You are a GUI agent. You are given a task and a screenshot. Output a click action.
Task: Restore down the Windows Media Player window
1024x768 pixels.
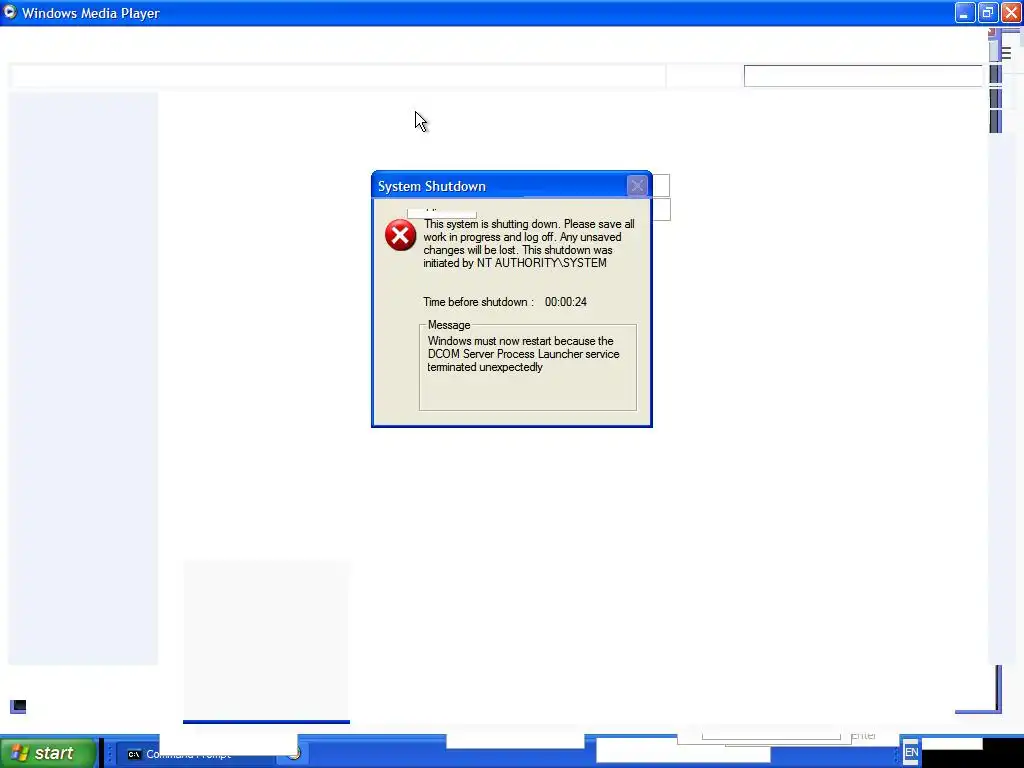[x=987, y=12]
